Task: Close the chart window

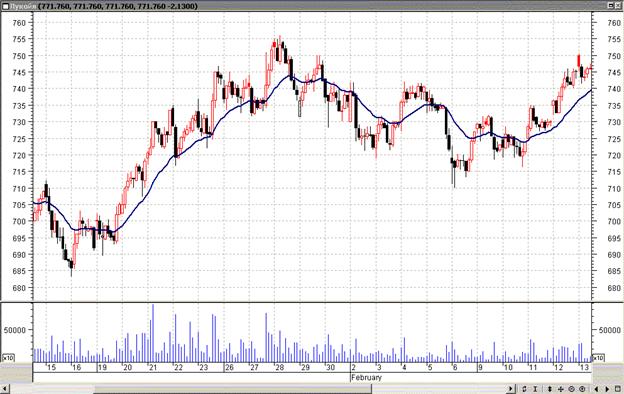Action: click(619, 6)
